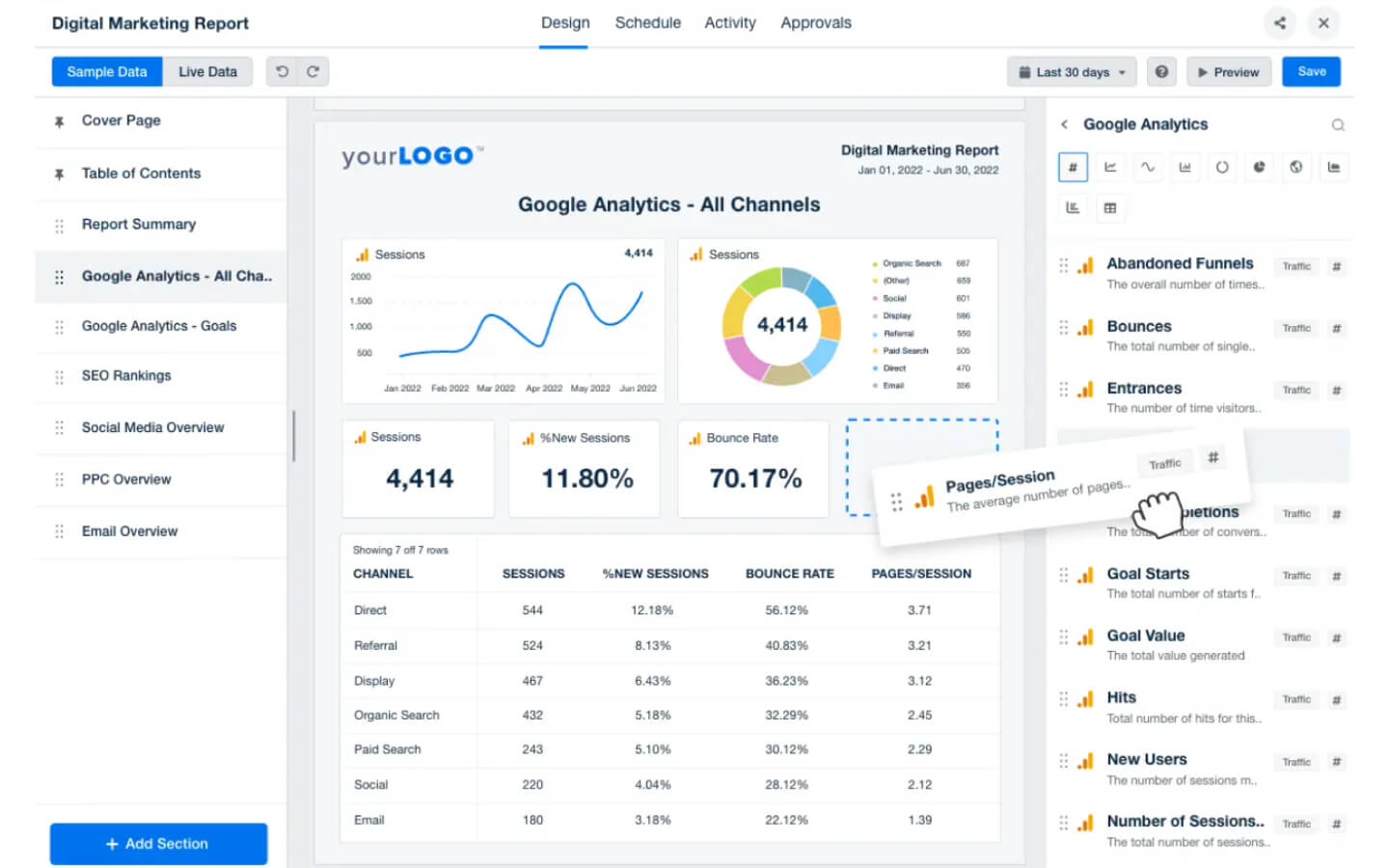
Task: Toggle the number display for Hits widget
Action: (x=1337, y=699)
